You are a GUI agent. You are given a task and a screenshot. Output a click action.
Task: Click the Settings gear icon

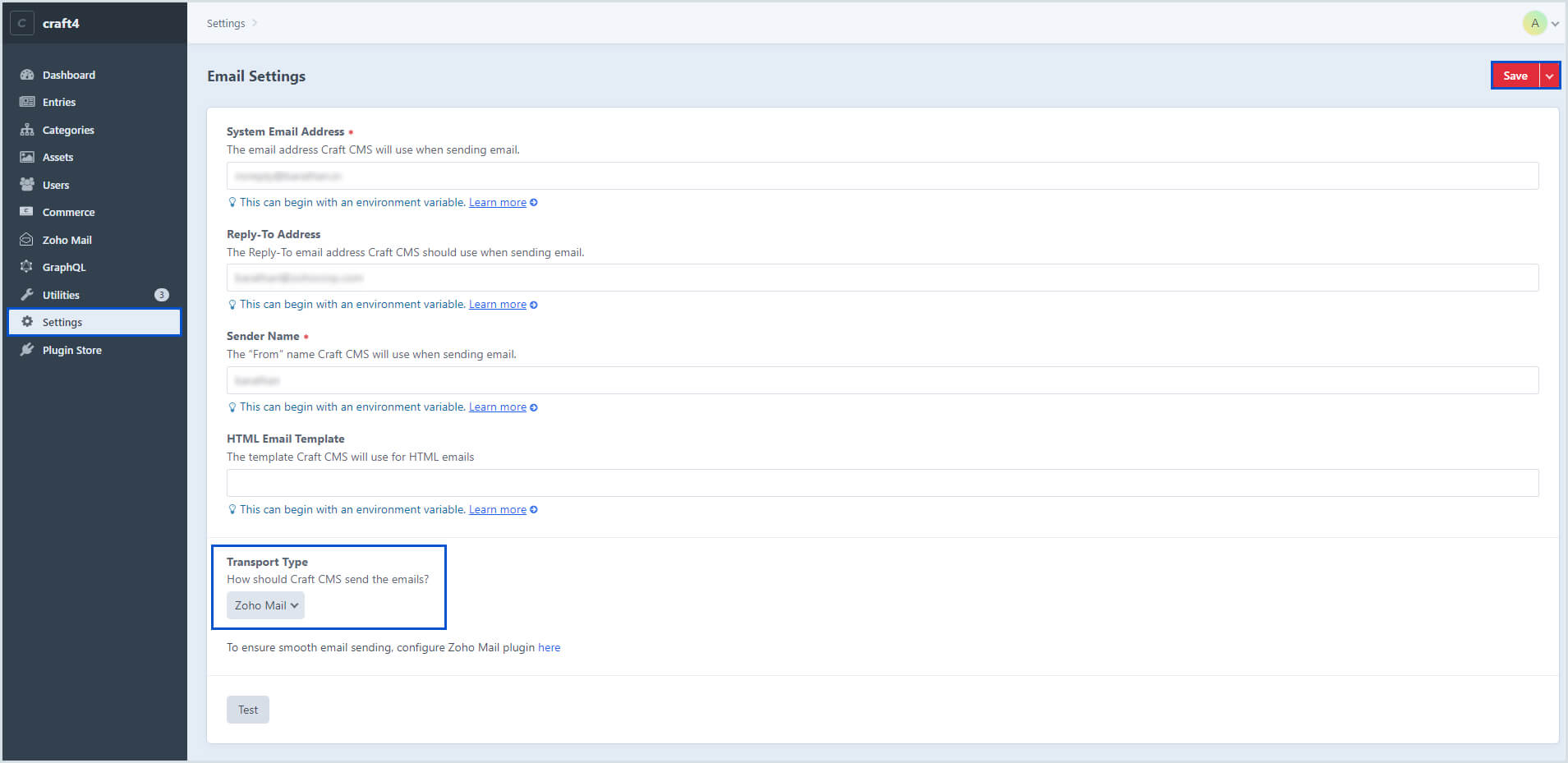(x=27, y=322)
